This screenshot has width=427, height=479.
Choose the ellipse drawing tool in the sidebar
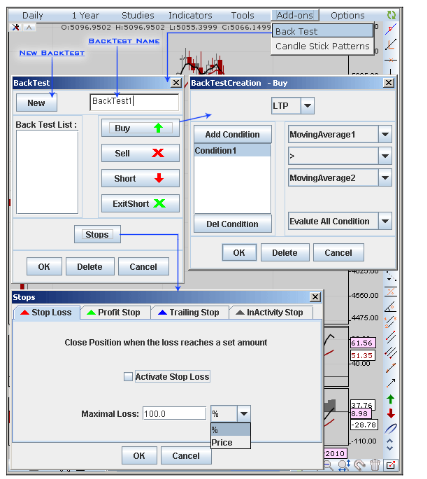pos(391,428)
